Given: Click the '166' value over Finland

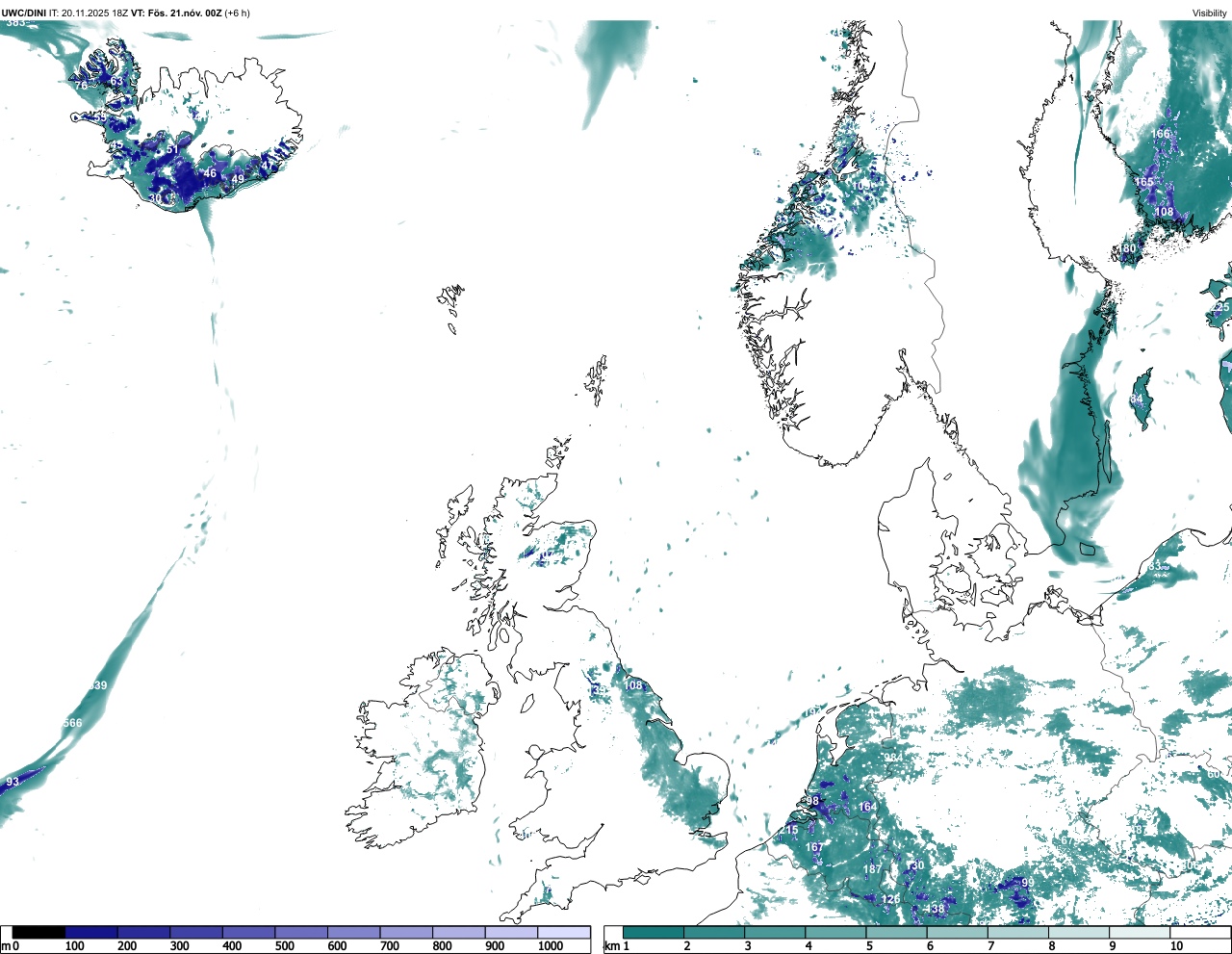Looking at the screenshot, I should [1162, 135].
